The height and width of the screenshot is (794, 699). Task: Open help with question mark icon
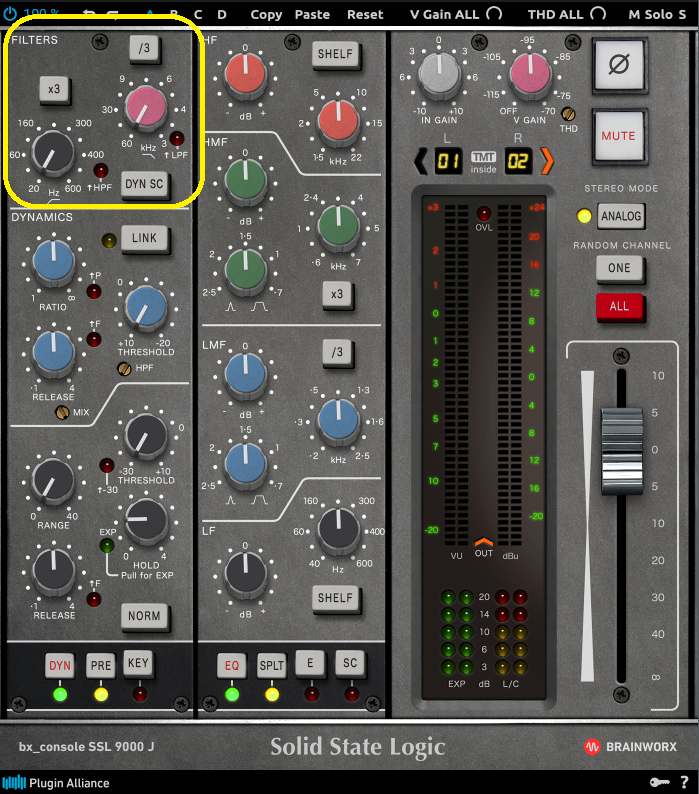[x=685, y=782]
